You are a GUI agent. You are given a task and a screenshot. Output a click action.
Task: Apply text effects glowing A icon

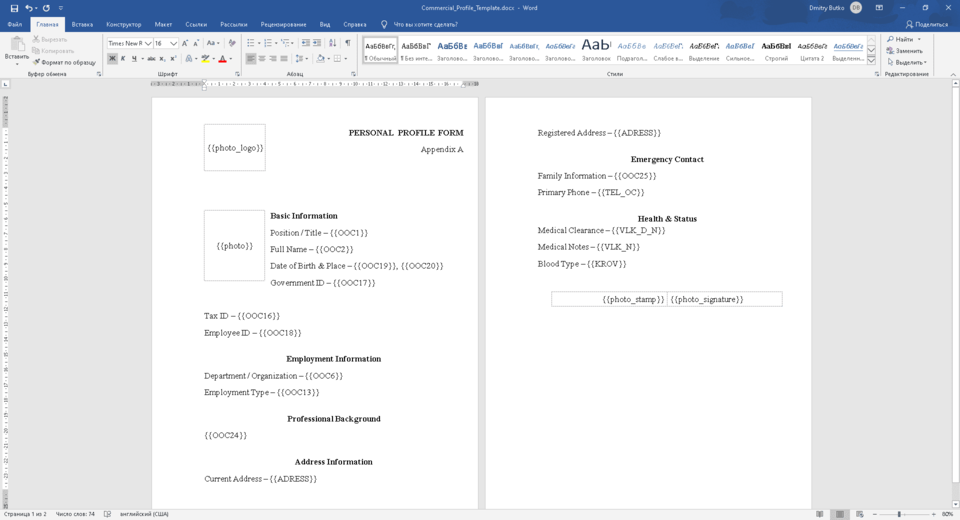coord(189,59)
